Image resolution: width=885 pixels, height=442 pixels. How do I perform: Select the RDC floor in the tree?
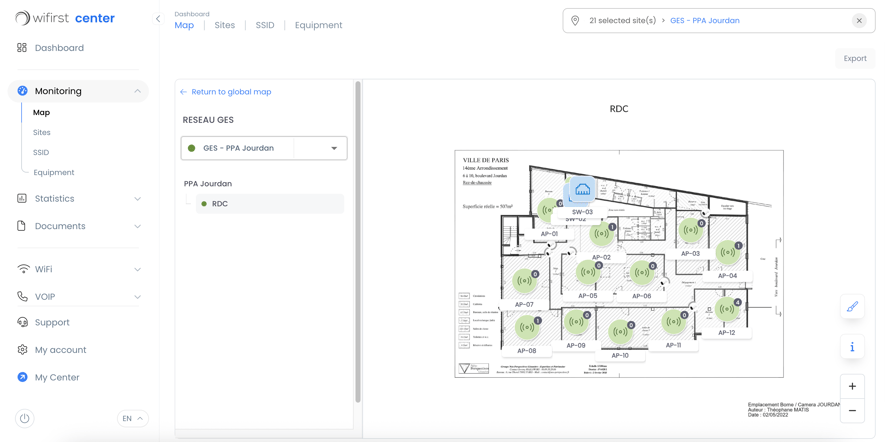[x=270, y=204]
